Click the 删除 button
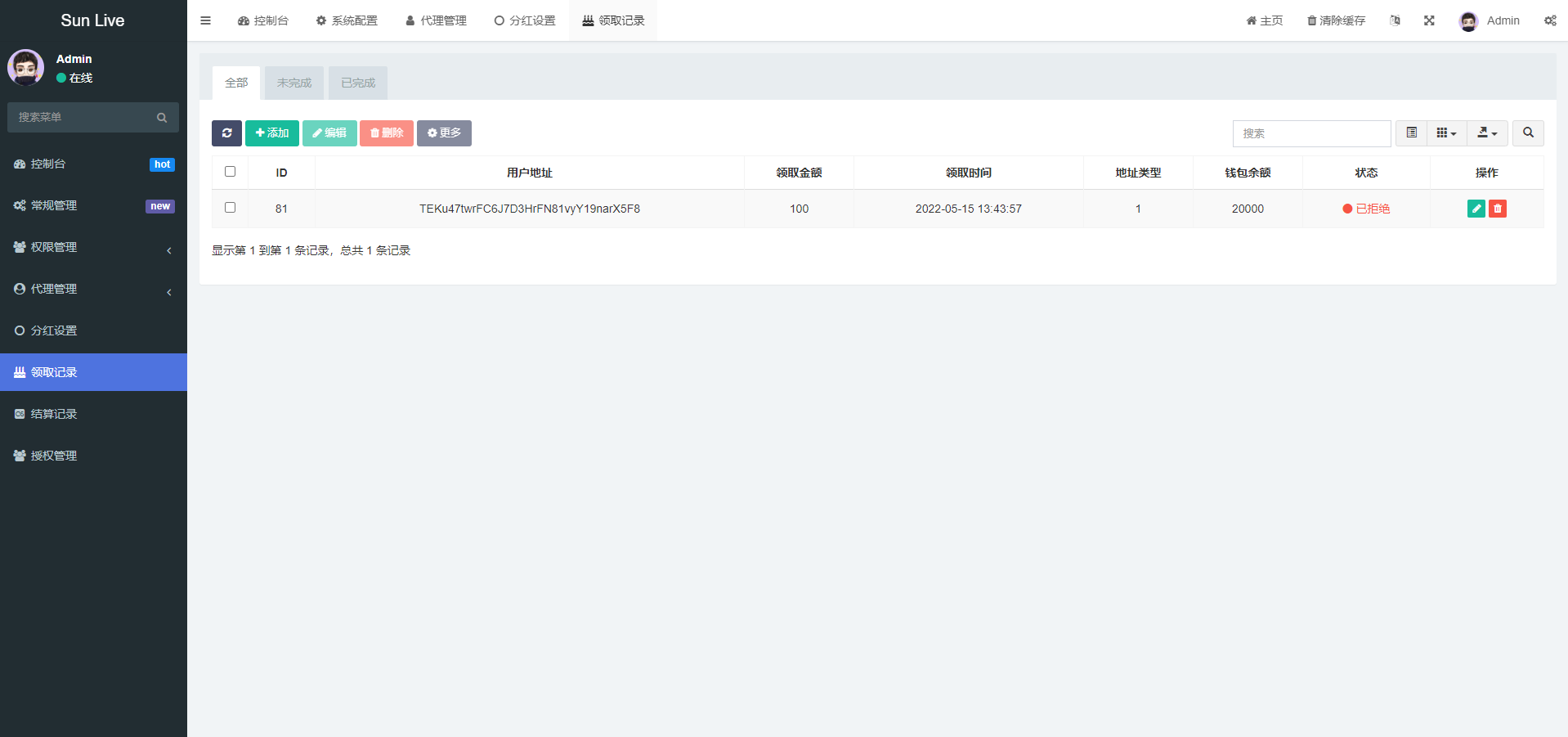Screen dimensions: 1568x737 pos(387,133)
